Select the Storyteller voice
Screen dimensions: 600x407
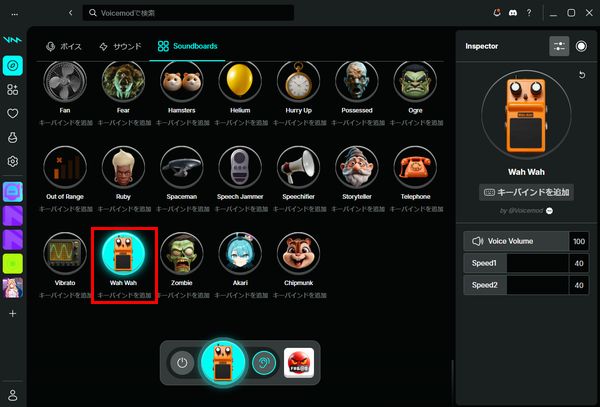click(x=357, y=168)
